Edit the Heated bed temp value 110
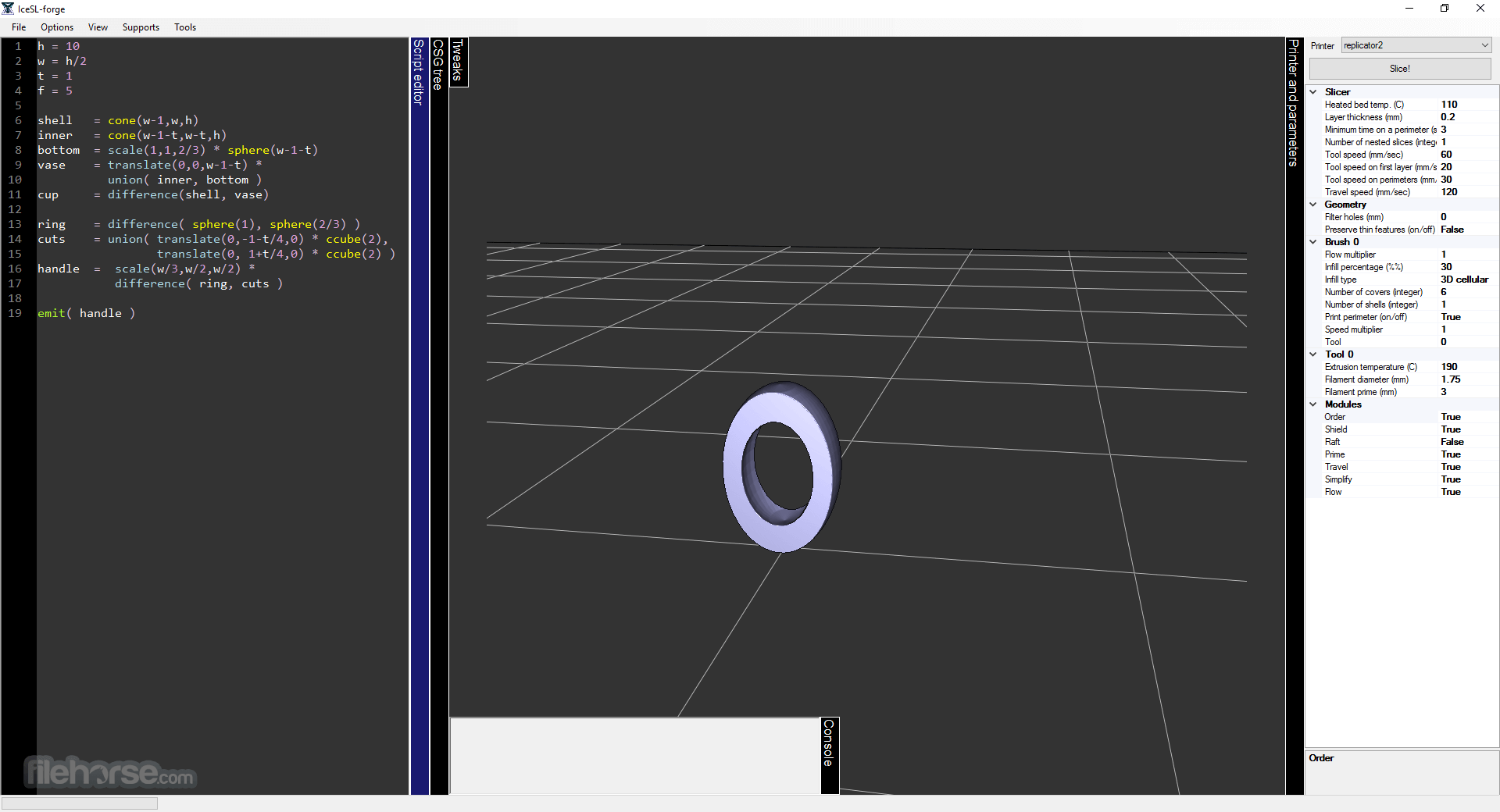The width and height of the screenshot is (1500, 812). click(x=1449, y=105)
